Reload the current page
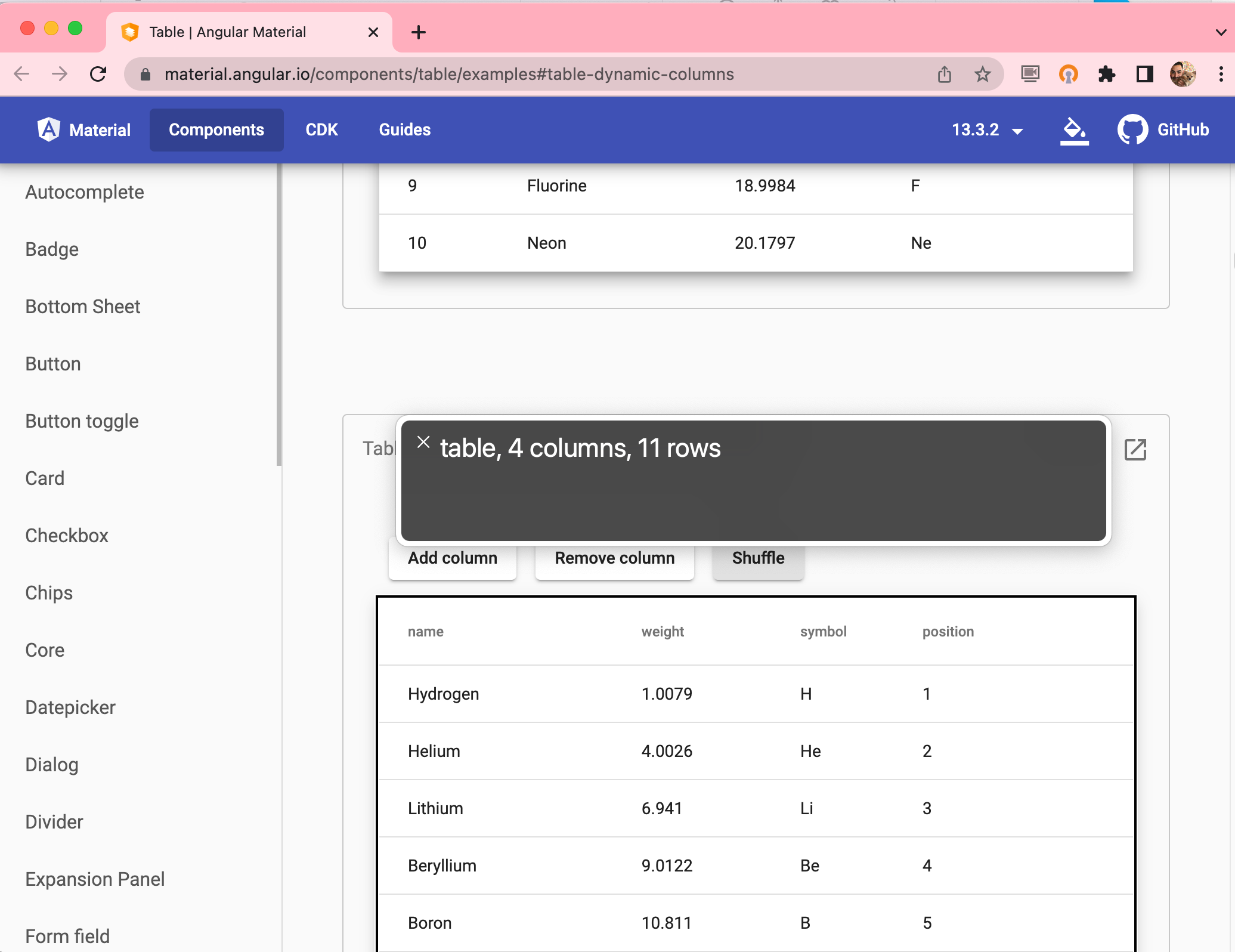Image resolution: width=1235 pixels, height=952 pixels. tap(98, 74)
